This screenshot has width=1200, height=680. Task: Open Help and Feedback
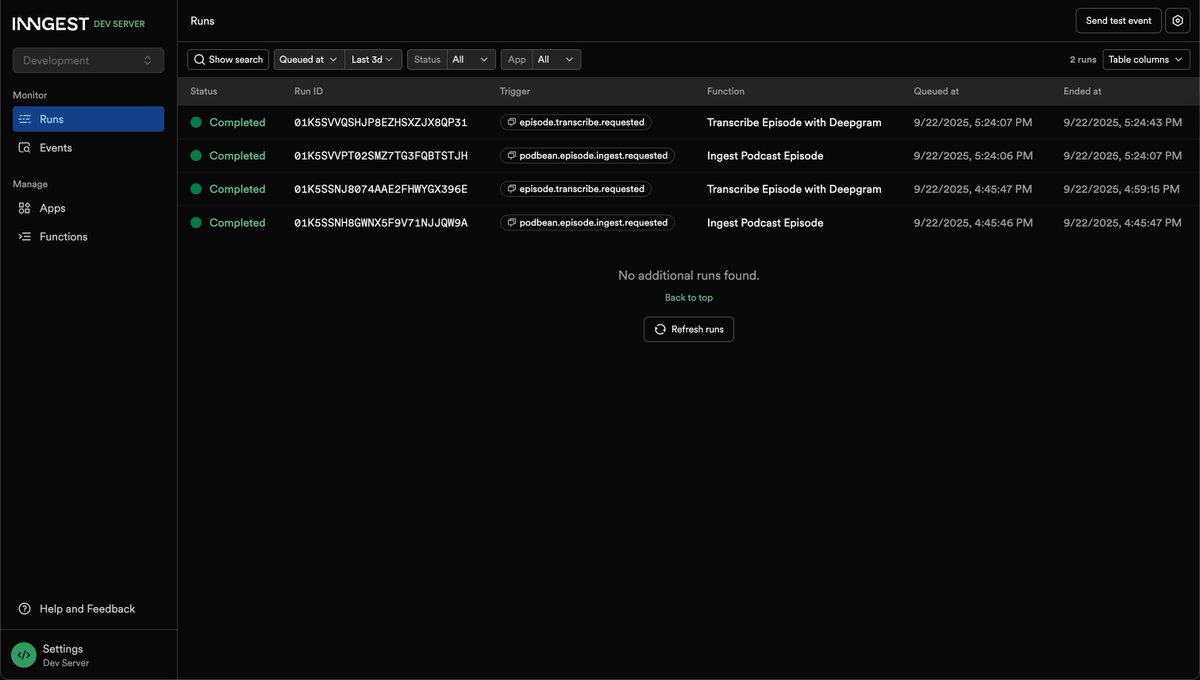click(88, 609)
